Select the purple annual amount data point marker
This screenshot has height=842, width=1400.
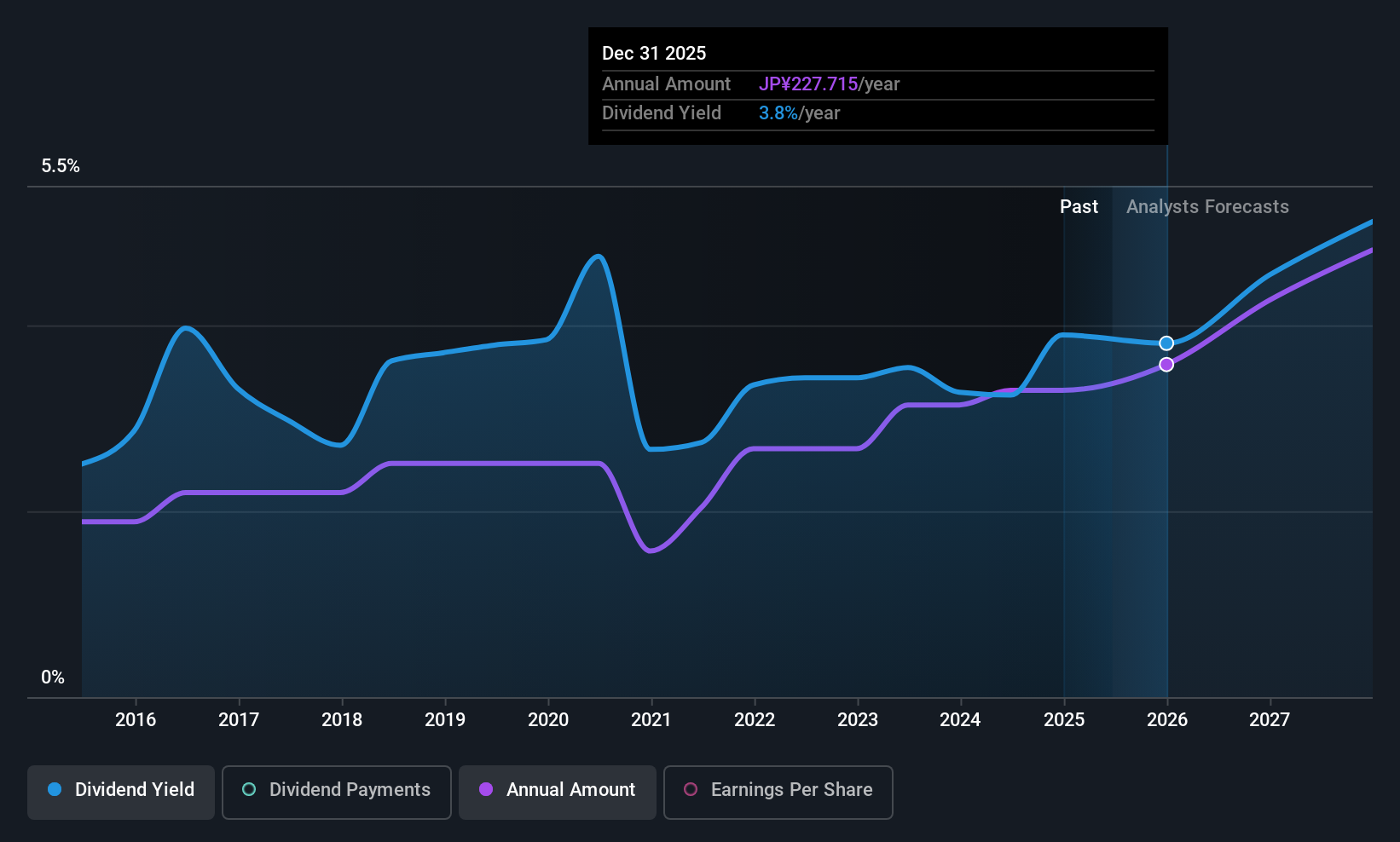point(1166,365)
